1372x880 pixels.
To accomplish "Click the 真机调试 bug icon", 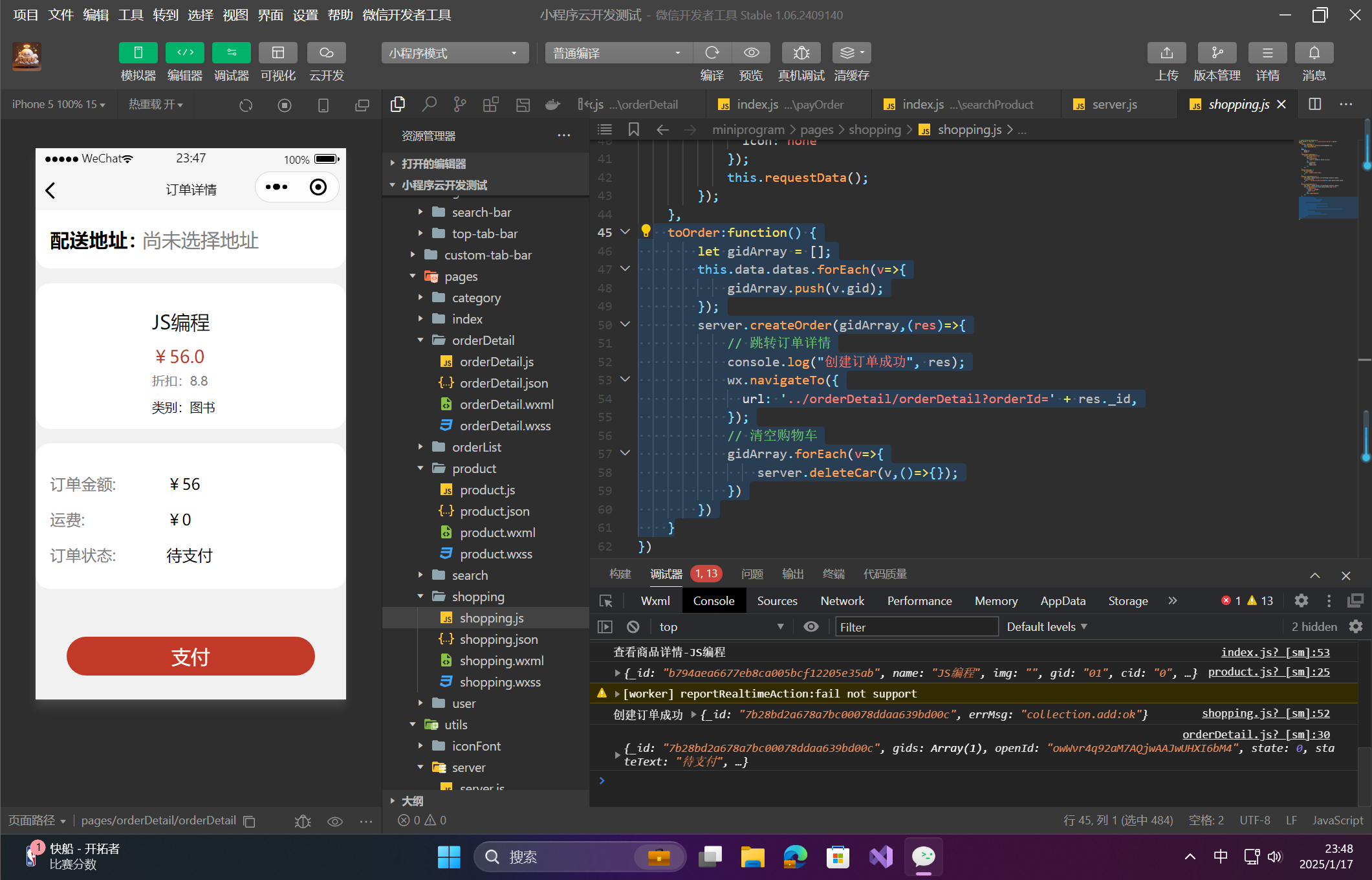I will pos(801,53).
